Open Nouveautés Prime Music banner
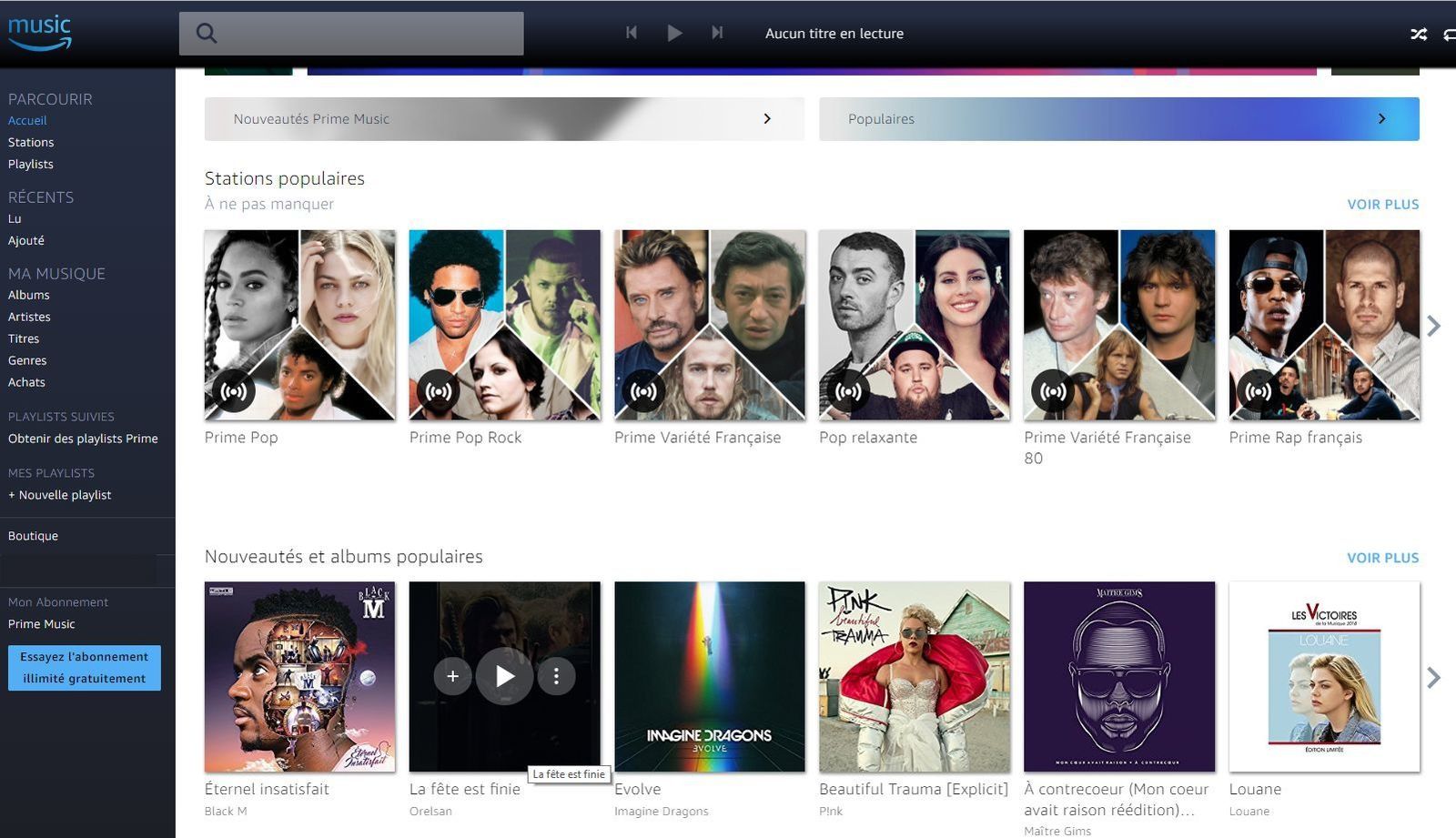The height and width of the screenshot is (838, 1456). 504,119
